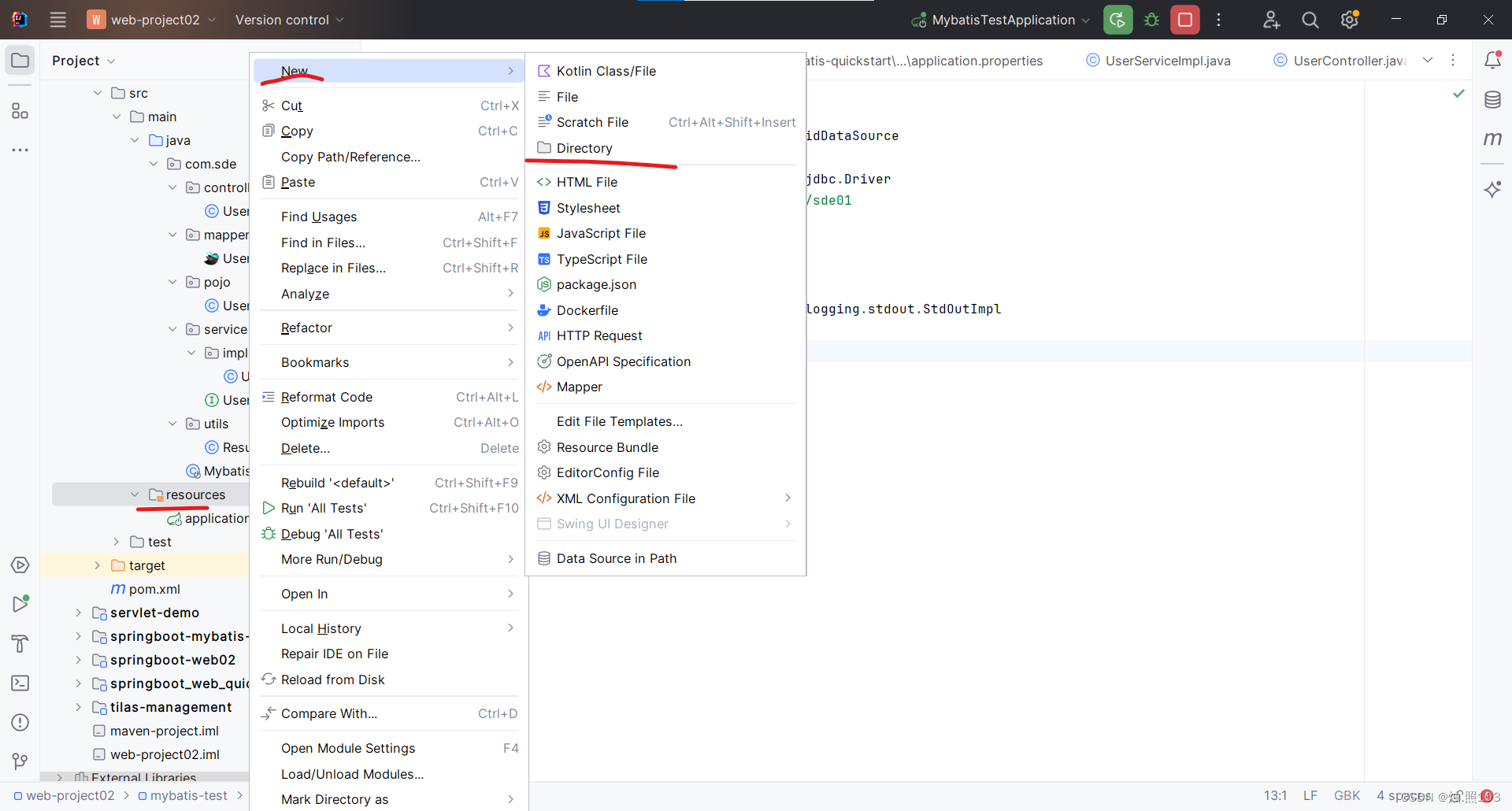
Task: Collapse the resources folder
Action: coord(135,494)
